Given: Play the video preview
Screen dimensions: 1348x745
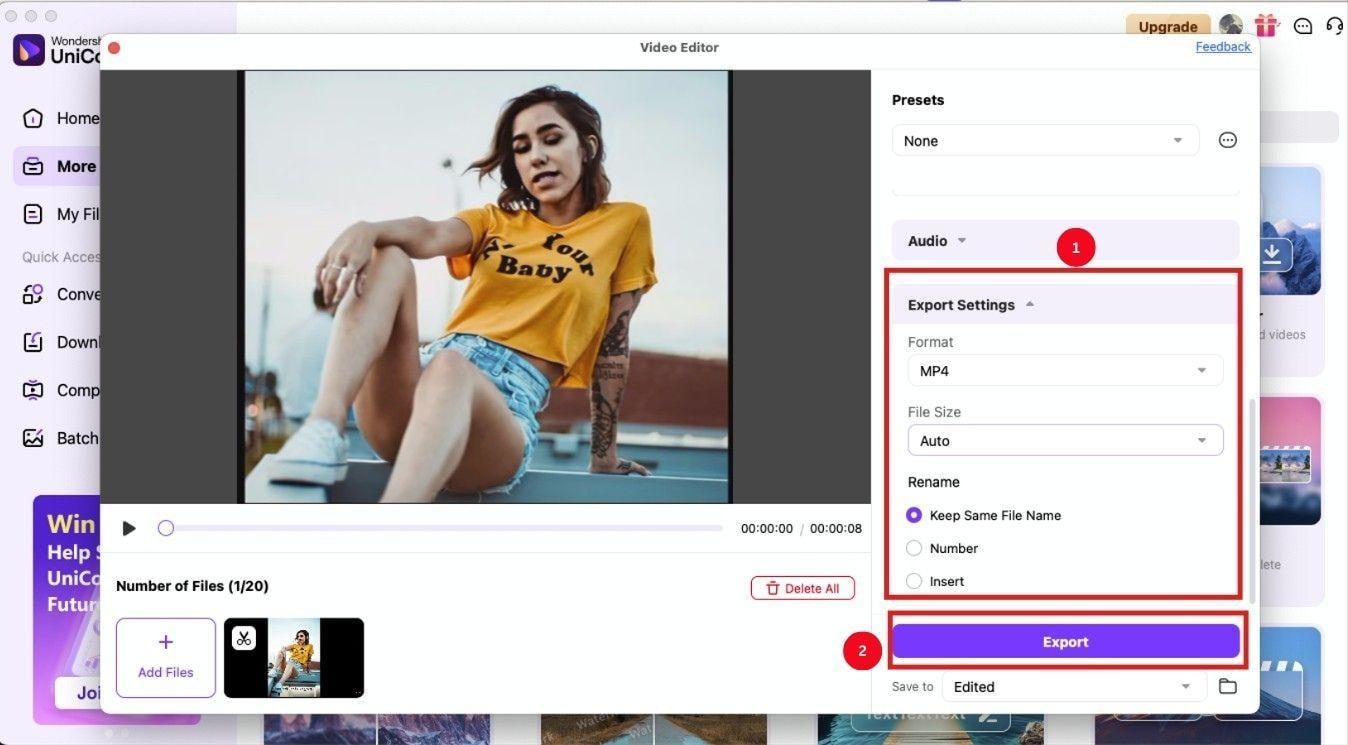Looking at the screenshot, I should click(129, 528).
